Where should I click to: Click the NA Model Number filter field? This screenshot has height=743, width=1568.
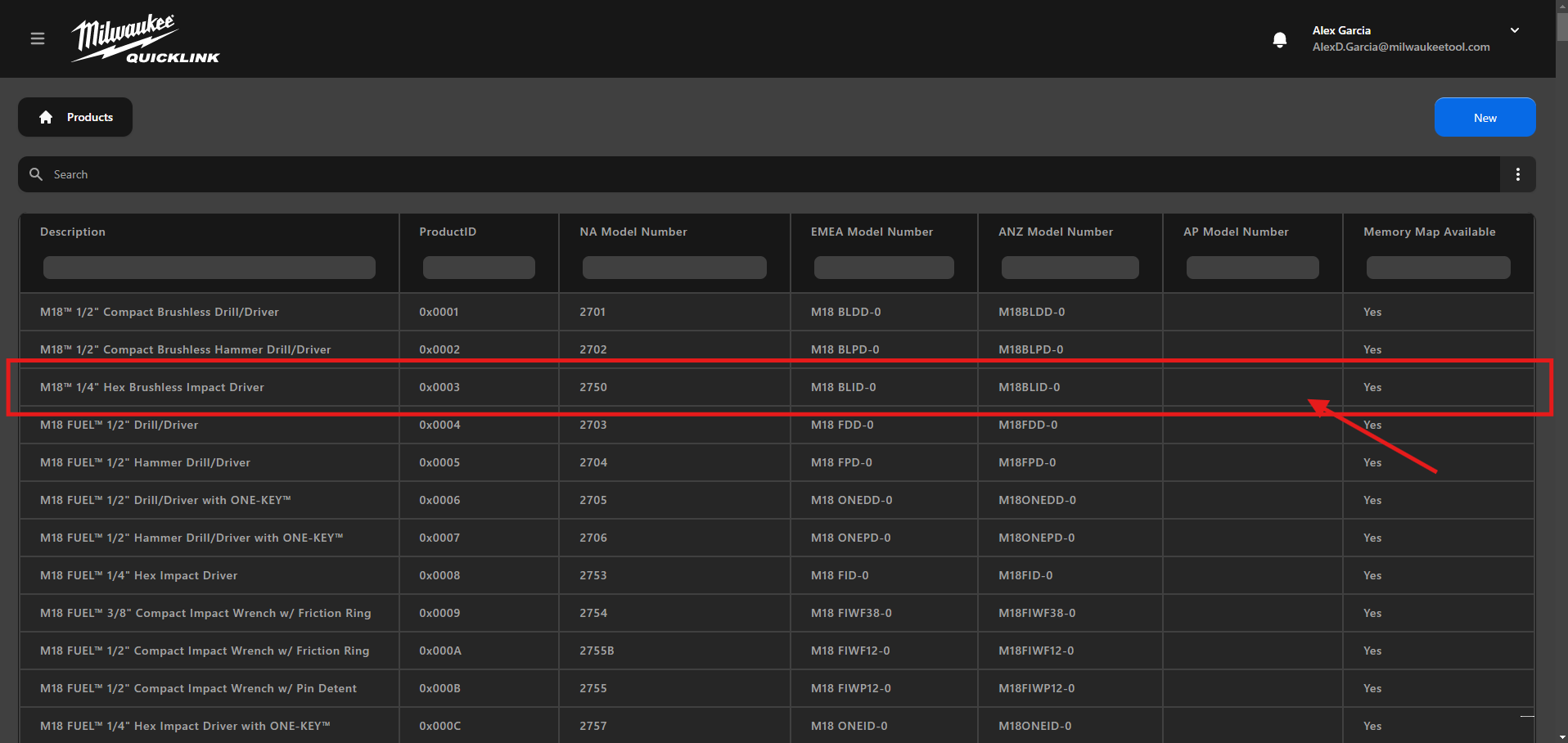click(674, 268)
